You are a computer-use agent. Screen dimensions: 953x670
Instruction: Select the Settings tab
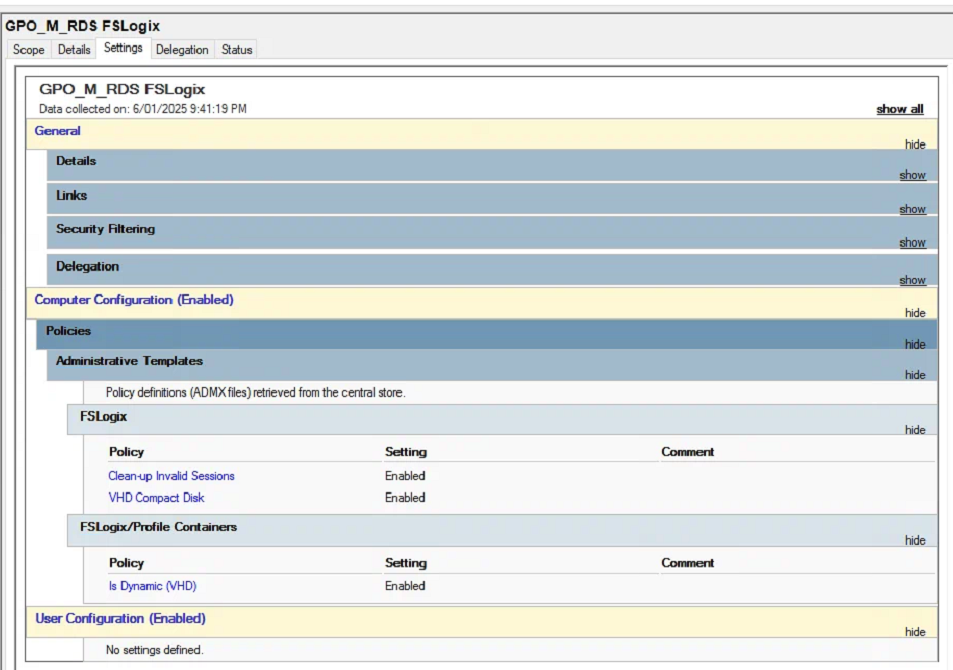pos(123,48)
